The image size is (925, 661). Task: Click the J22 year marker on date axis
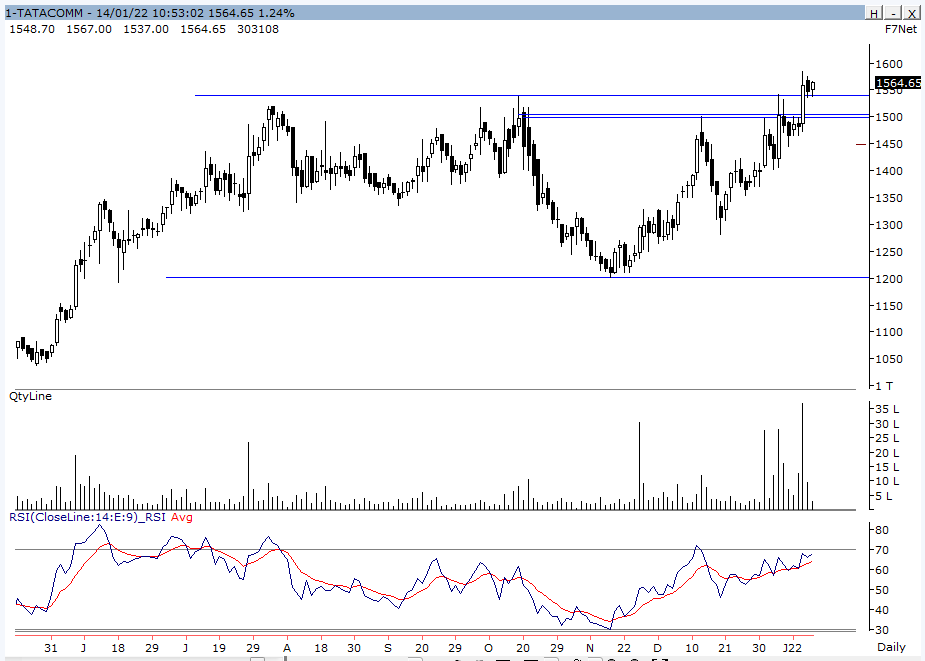pyautogui.click(x=792, y=647)
